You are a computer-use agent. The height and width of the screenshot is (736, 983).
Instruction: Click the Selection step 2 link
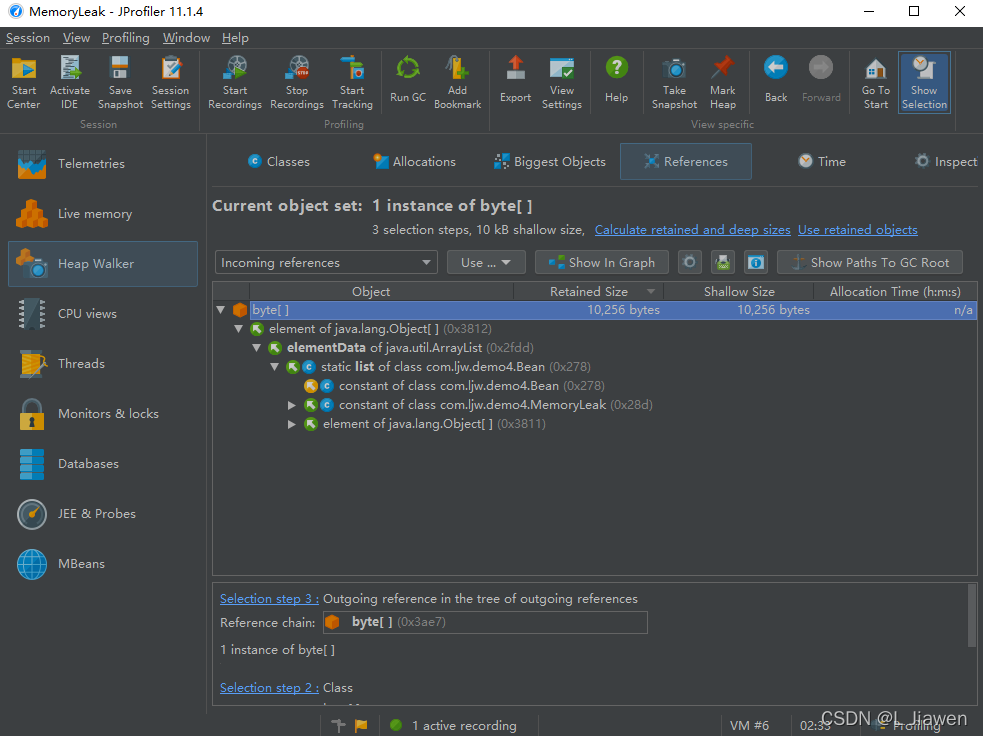pyautogui.click(x=269, y=688)
